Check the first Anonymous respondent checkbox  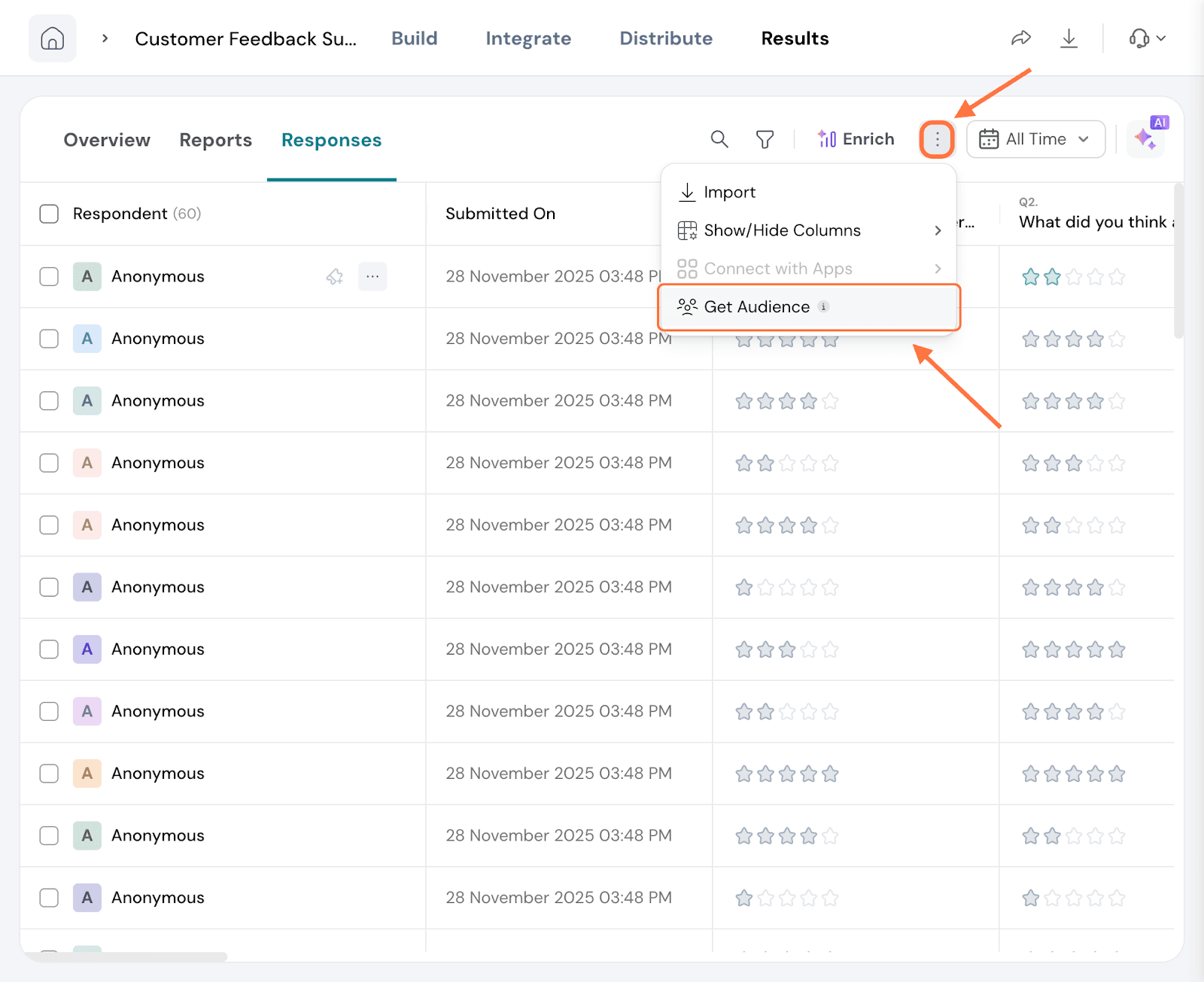tap(49, 277)
